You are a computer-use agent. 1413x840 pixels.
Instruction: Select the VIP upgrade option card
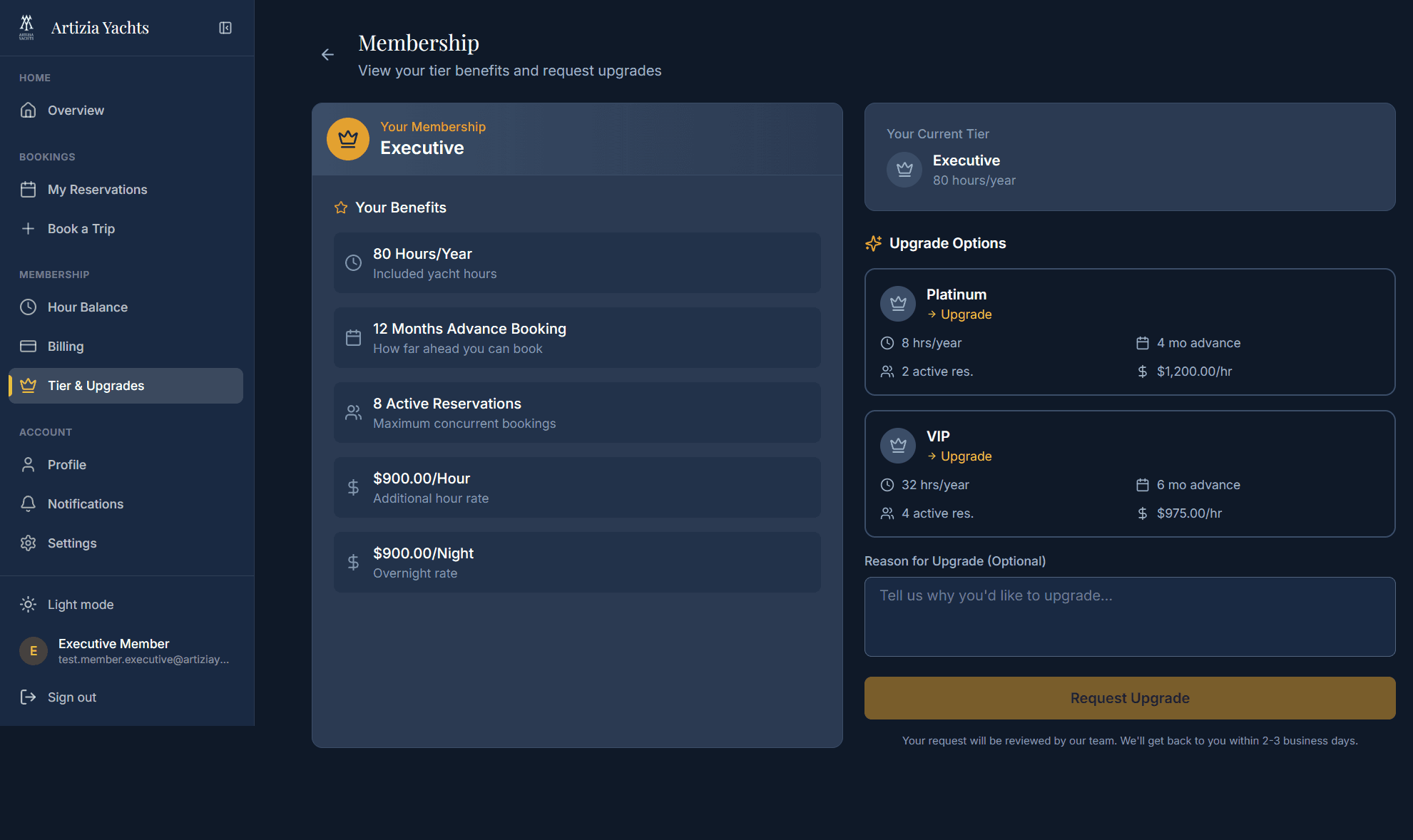coord(1129,473)
